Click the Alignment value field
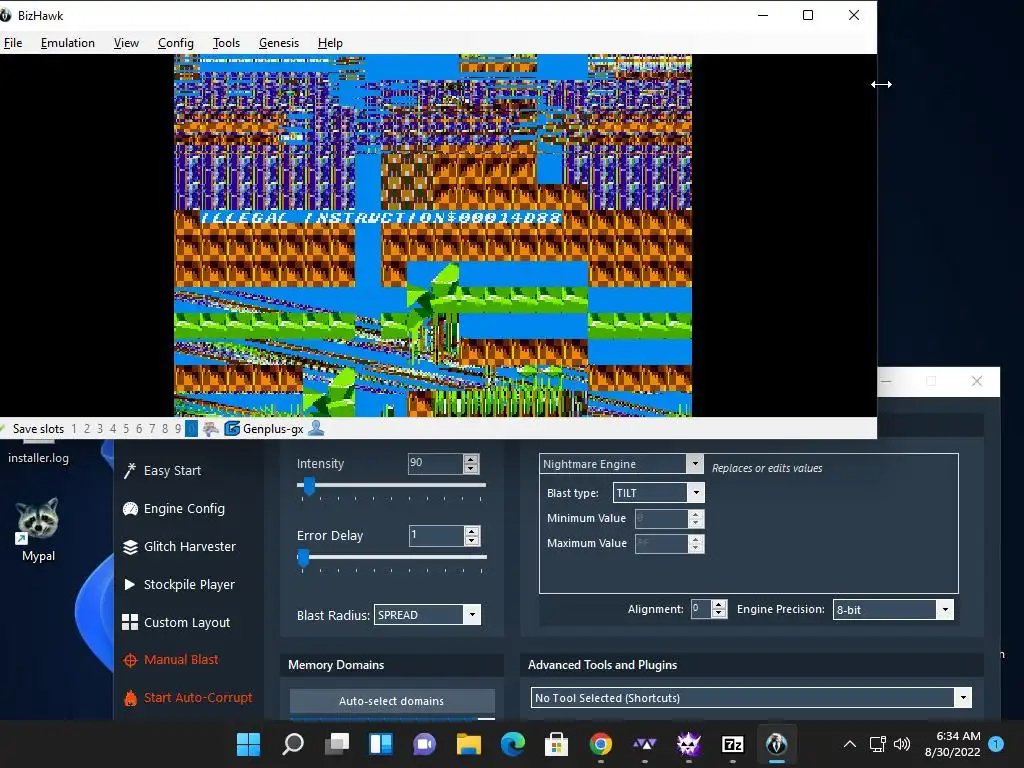 701,609
